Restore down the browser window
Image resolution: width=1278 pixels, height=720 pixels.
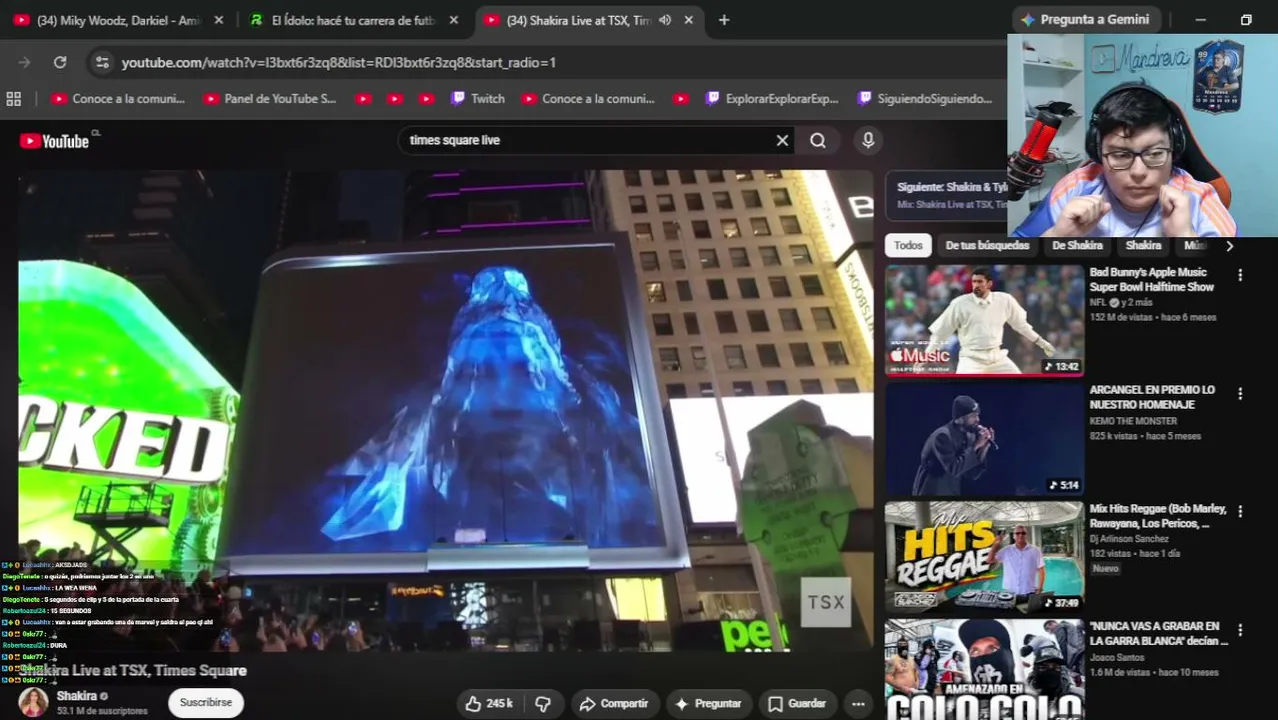(x=1246, y=20)
